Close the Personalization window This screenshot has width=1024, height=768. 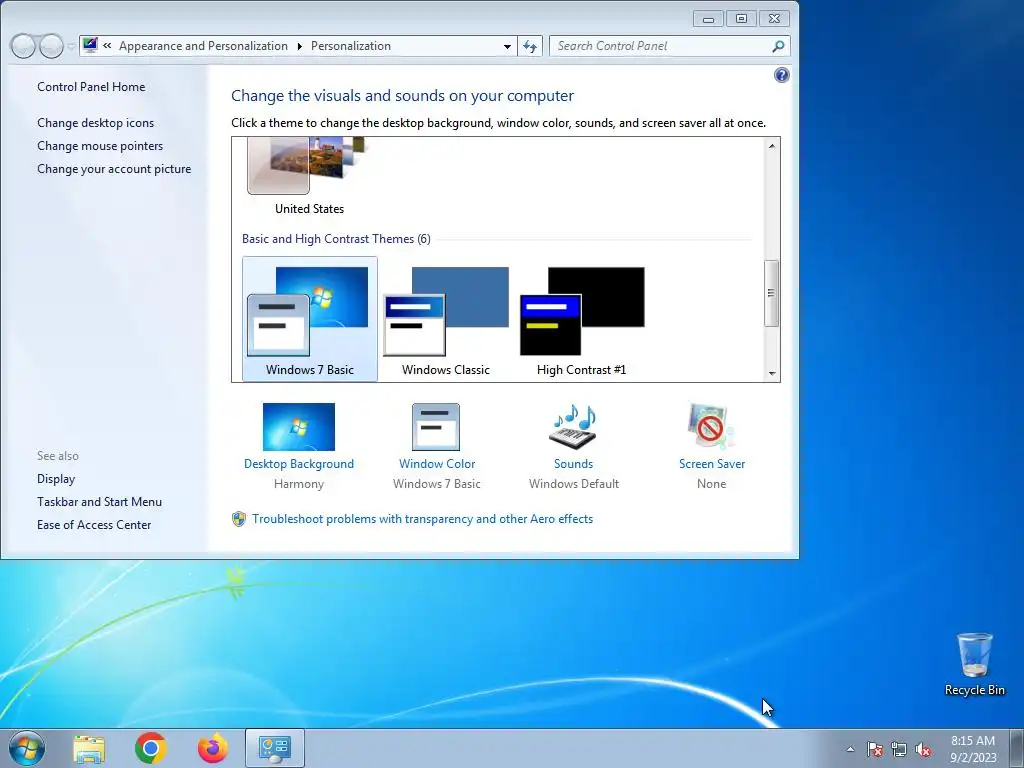[x=775, y=19]
